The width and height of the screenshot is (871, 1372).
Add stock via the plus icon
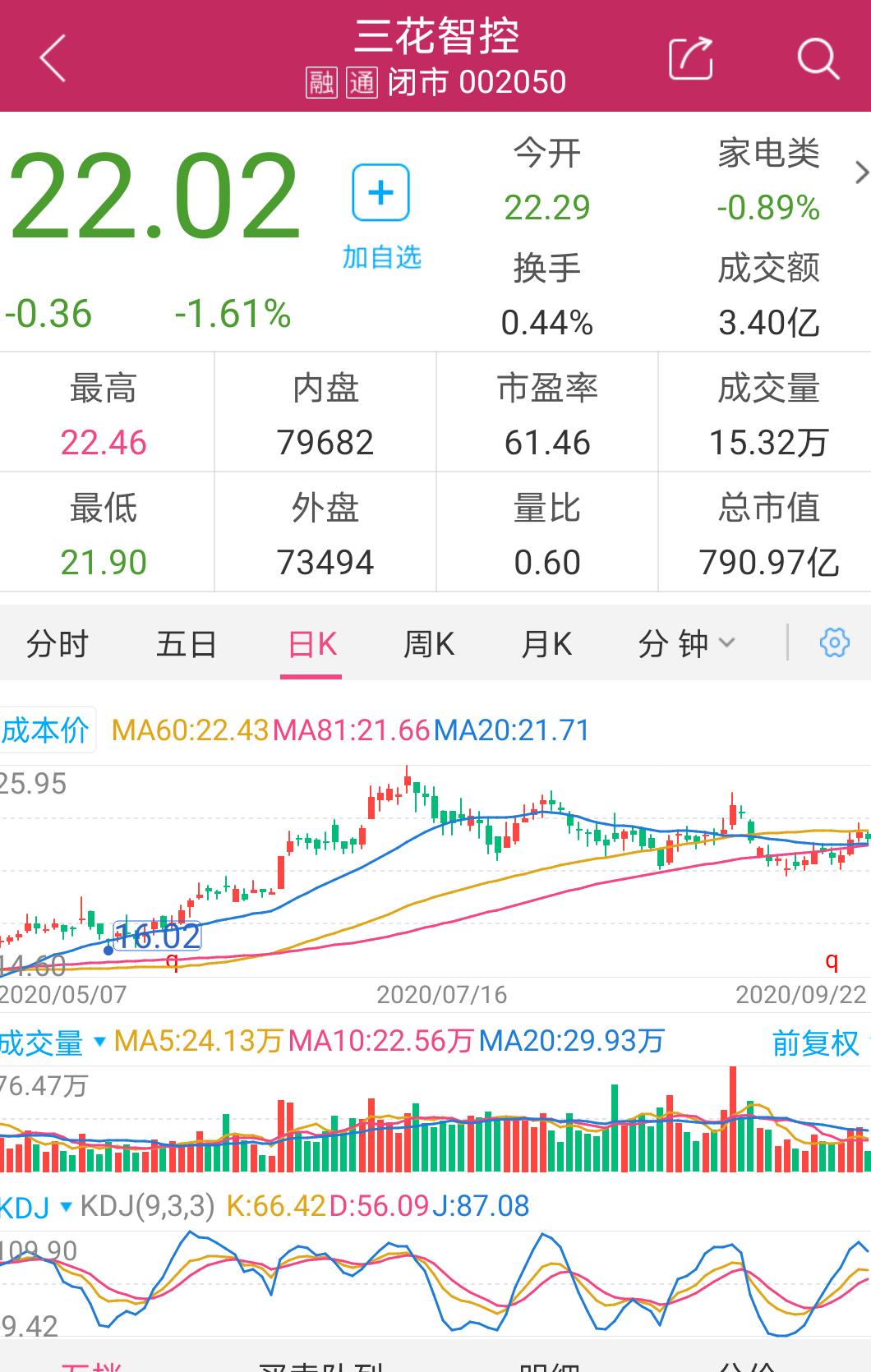[380, 192]
